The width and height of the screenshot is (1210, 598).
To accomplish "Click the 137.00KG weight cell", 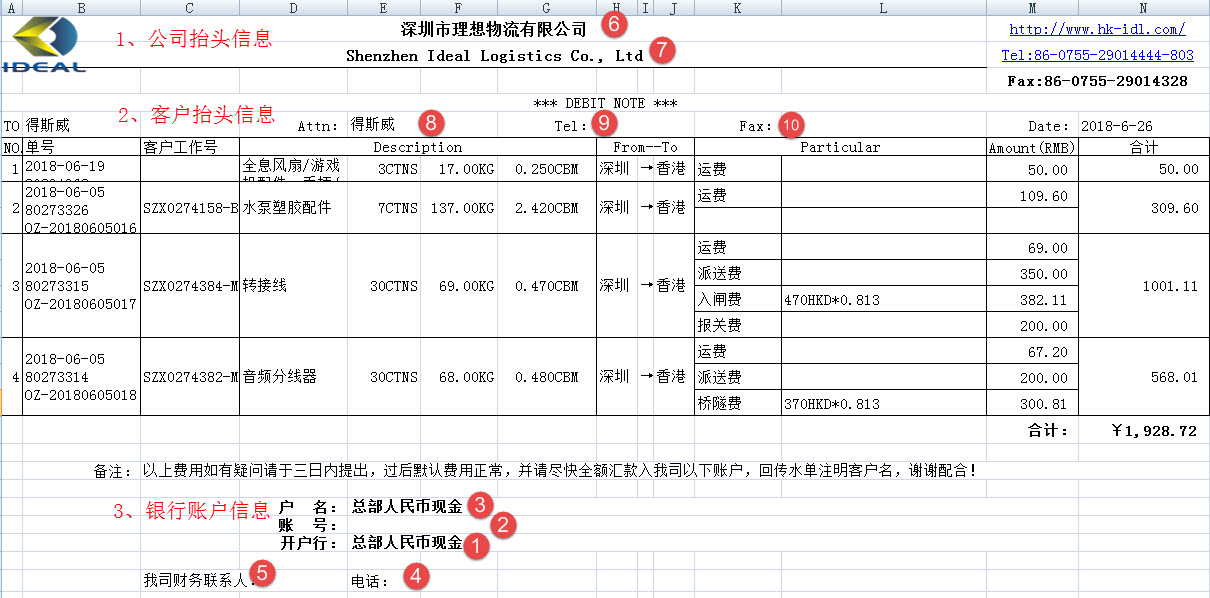I will coord(459,208).
